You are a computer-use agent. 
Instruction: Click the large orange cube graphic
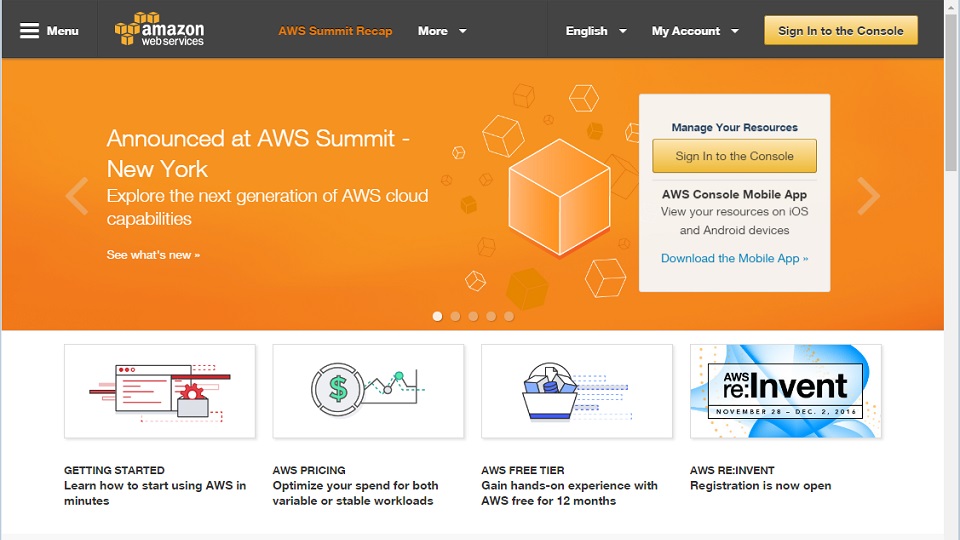pyautogui.click(x=559, y=197)
